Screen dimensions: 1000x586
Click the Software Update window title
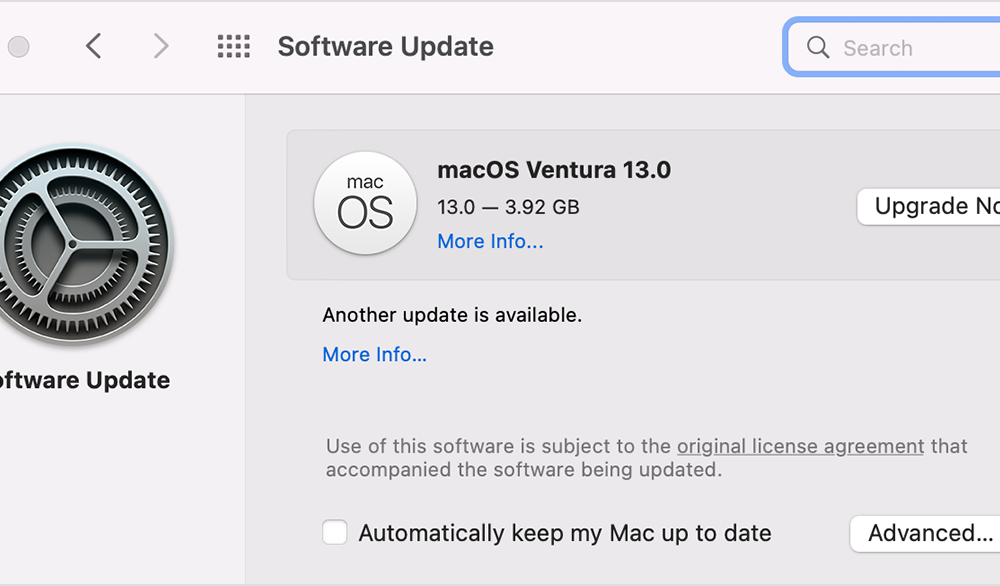pyautogui.click(x=386, y=47)
